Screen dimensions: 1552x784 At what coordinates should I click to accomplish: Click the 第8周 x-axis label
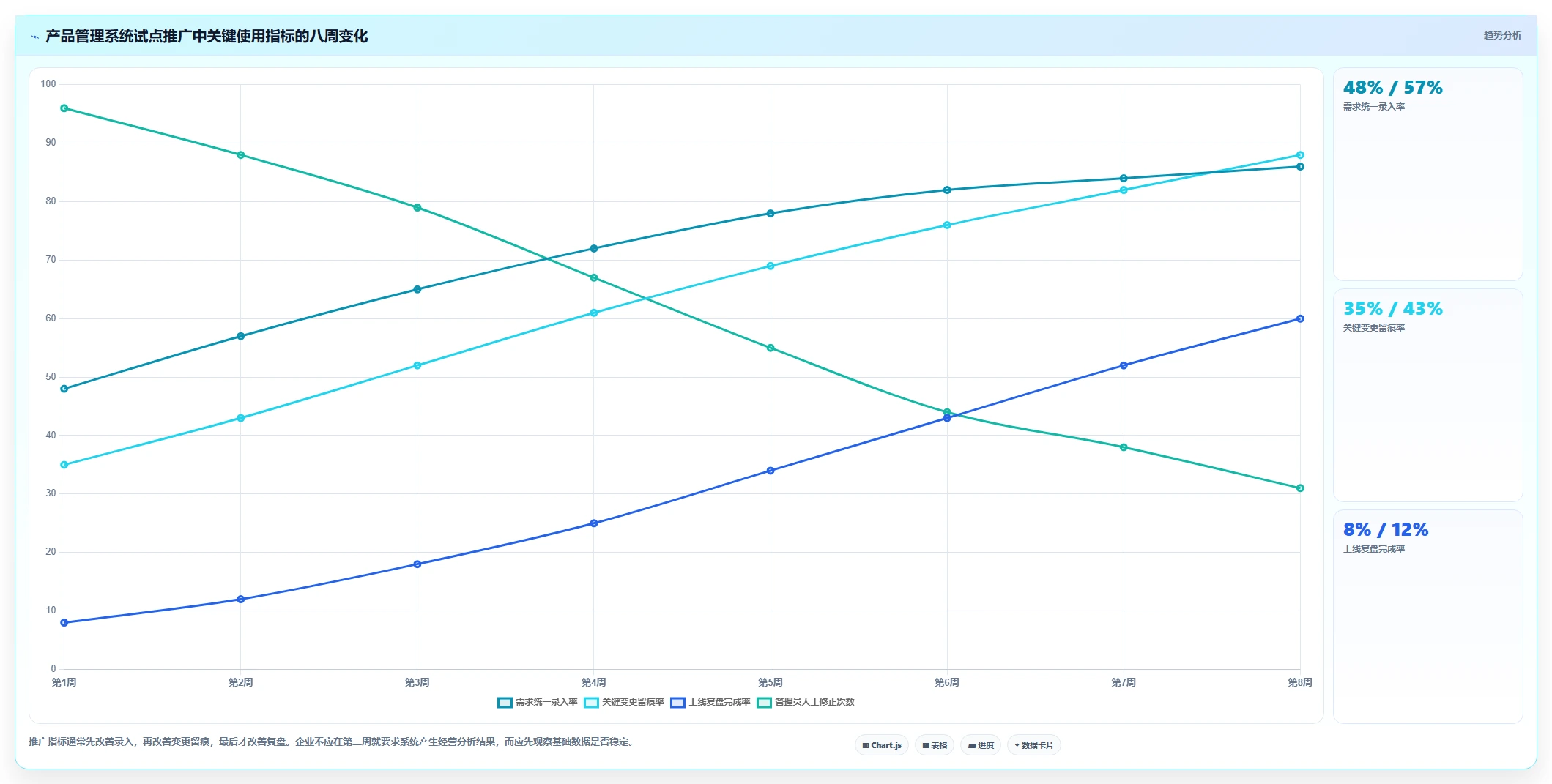pos(1300,682)
